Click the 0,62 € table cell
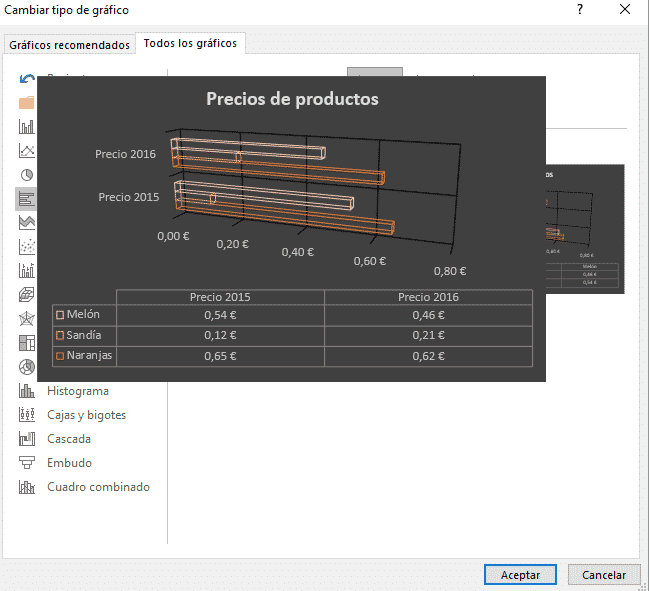Image resolution: width=649 pixels, height=591 pixels. (428, 356)
